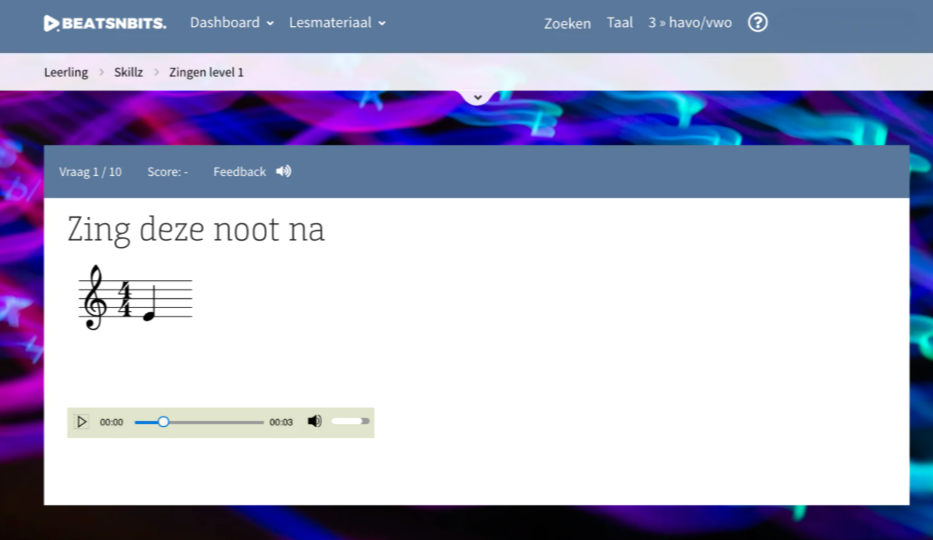The width and height of the screenshot is (933, 540).
Task: Select Taal in the top navigation
Action: click(620, 23)
